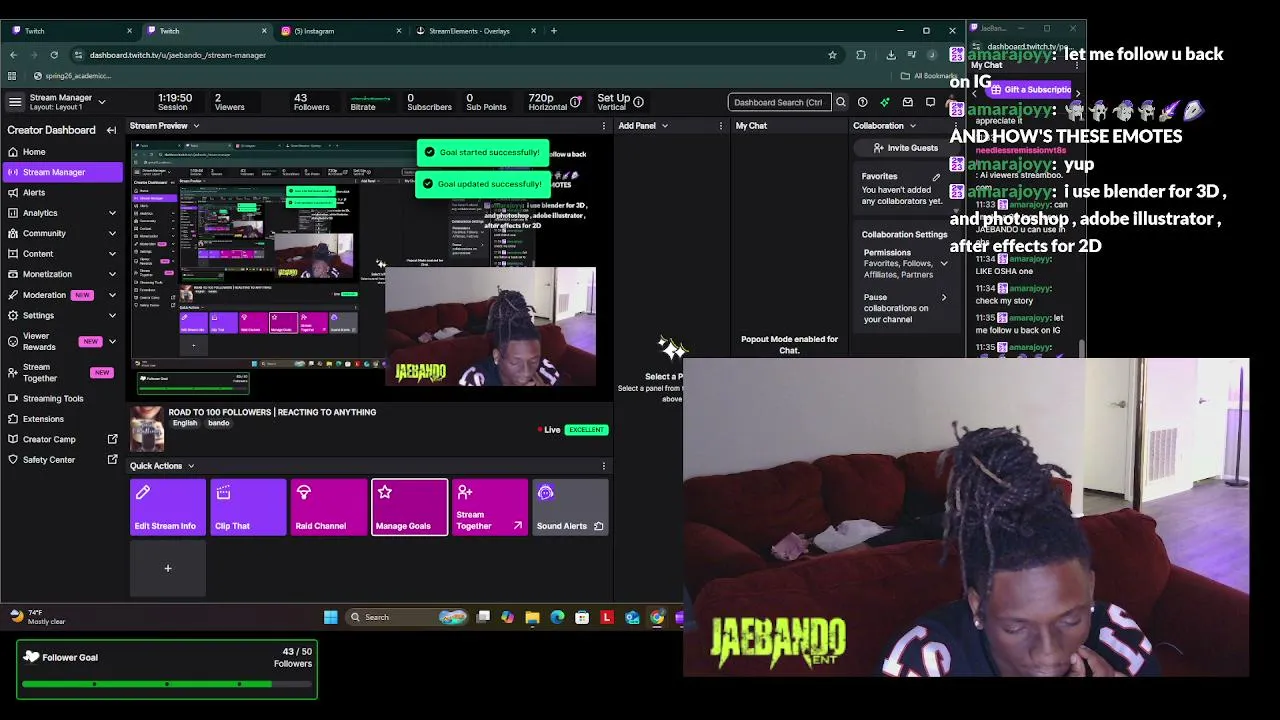Open Creator Camp external link
Viewport: 1280px width, 720px height.
coord(112,439)
